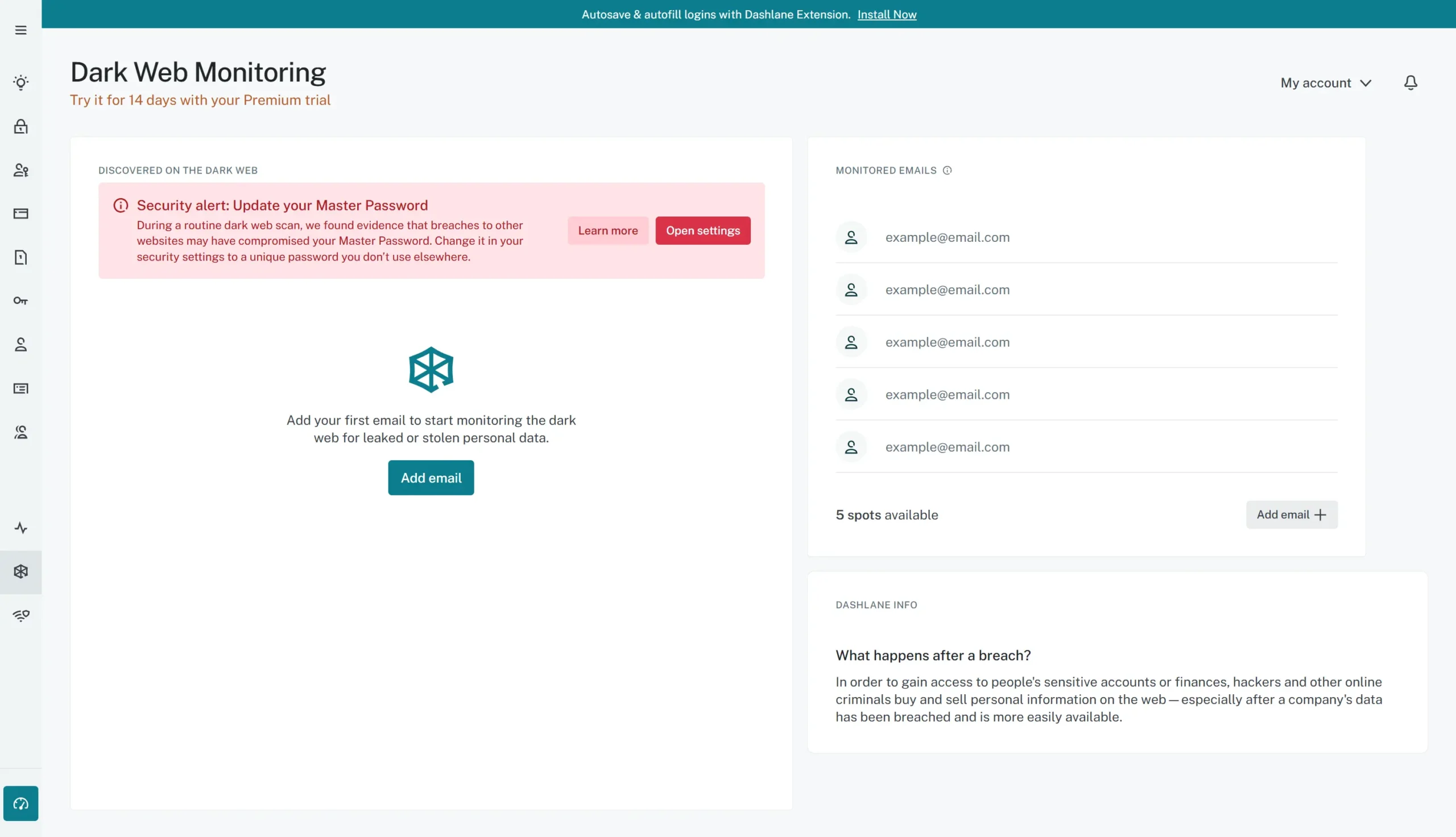Open the Password Health activity icon
This screenshot has height=837, width=1456.
tap(20, 527)
